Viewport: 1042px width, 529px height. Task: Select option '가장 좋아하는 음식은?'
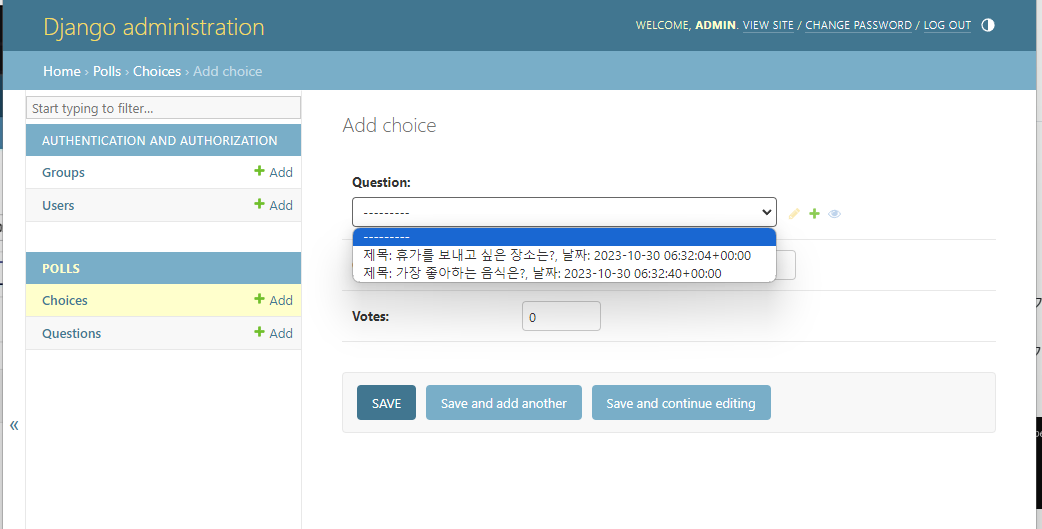click(564, 273)
